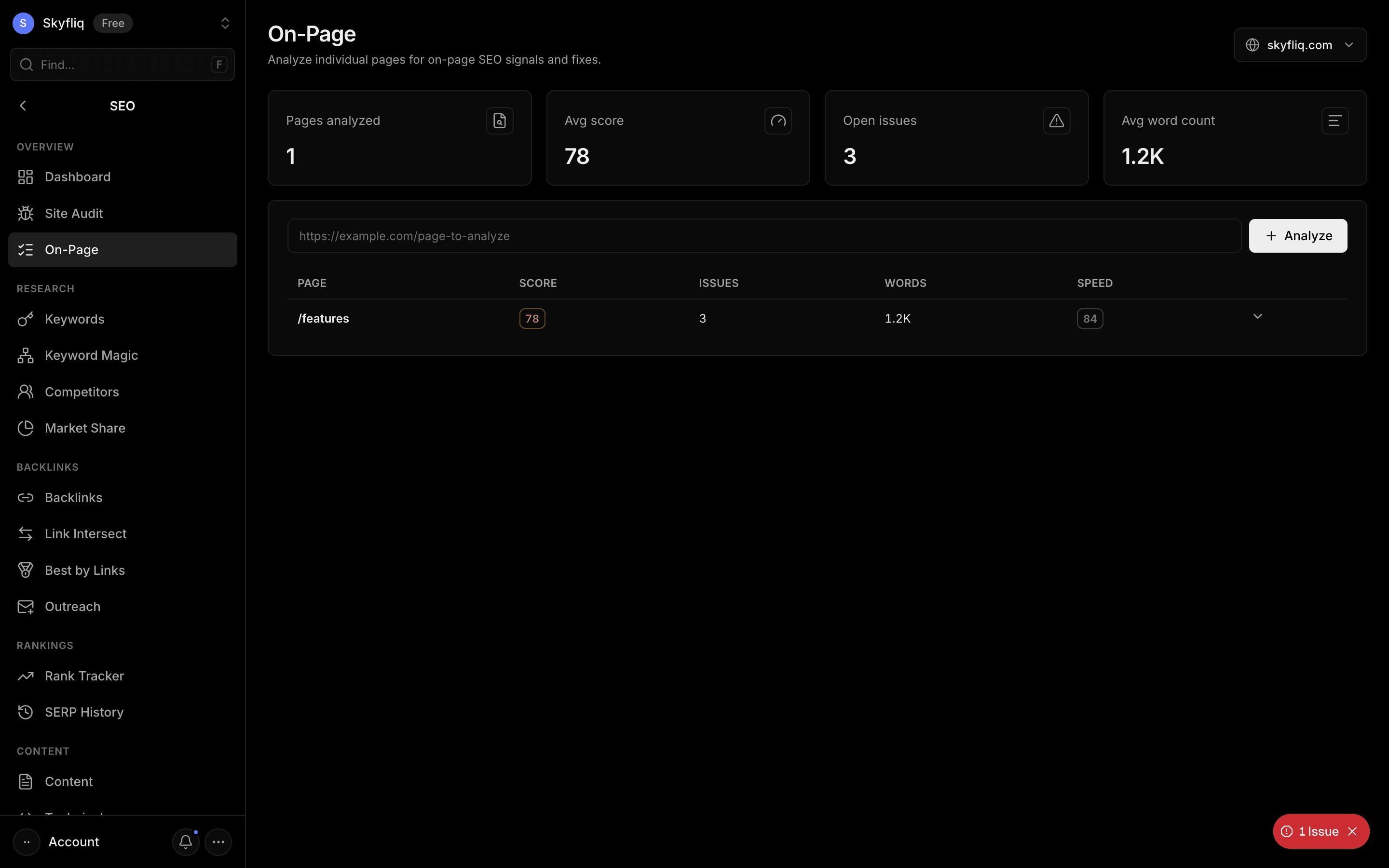Click the page URL input field

click(764, 236)
